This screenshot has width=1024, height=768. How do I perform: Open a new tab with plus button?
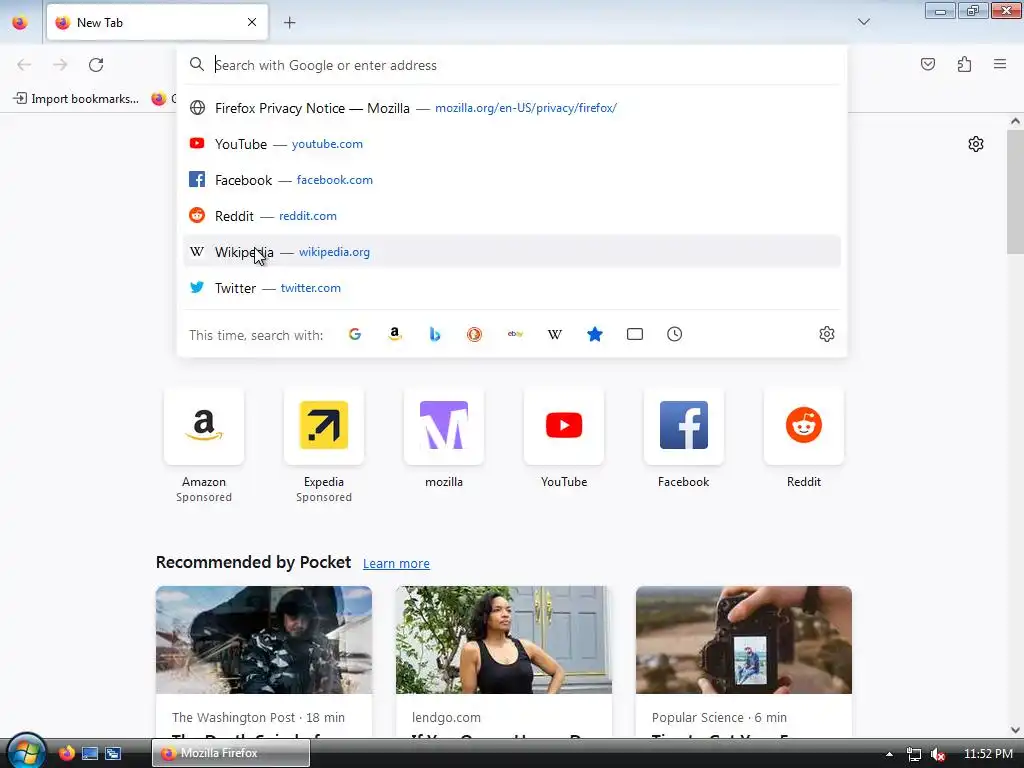coord(289,23)
